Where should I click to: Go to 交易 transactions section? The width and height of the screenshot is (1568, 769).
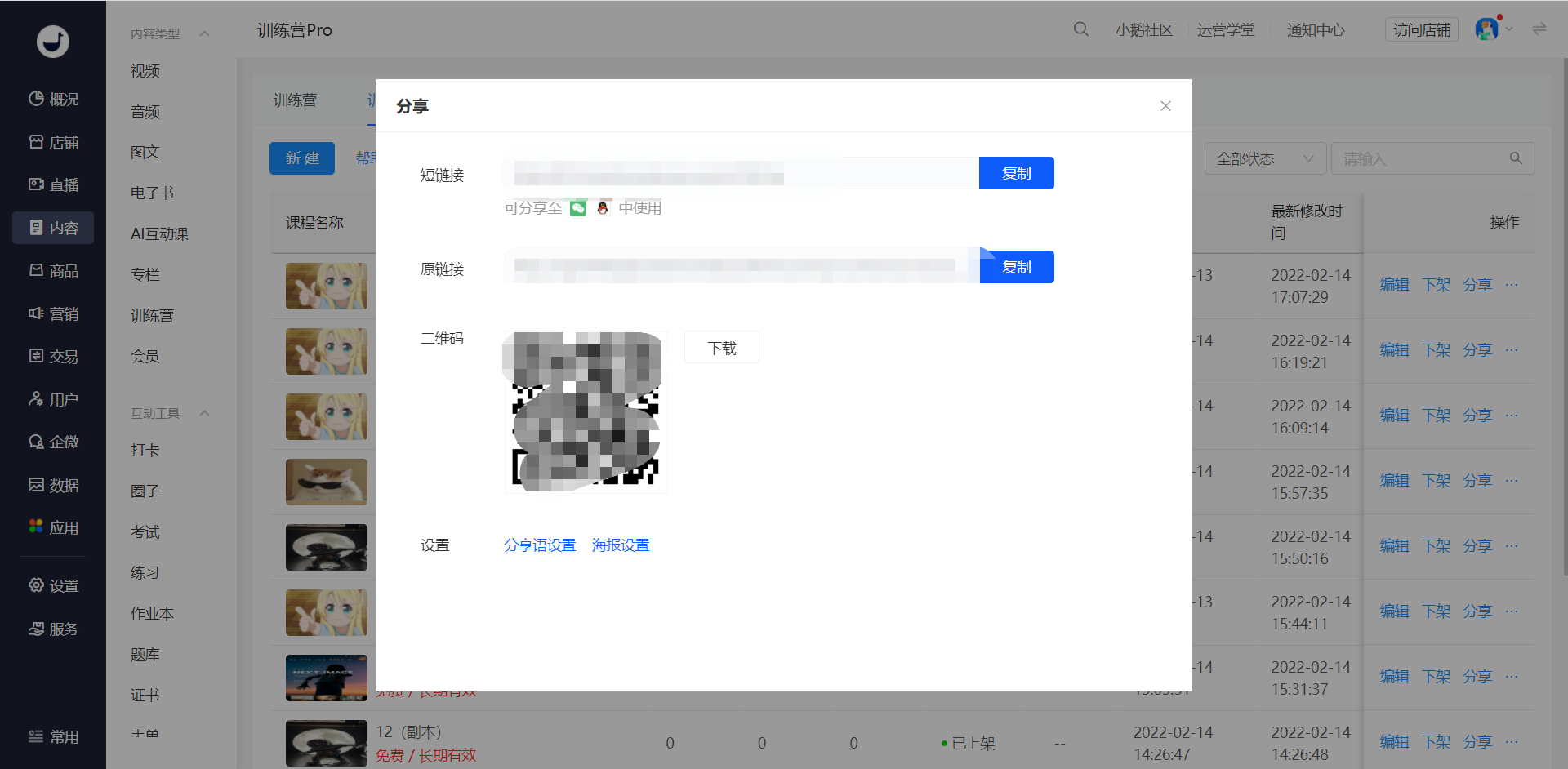point(53,356)
